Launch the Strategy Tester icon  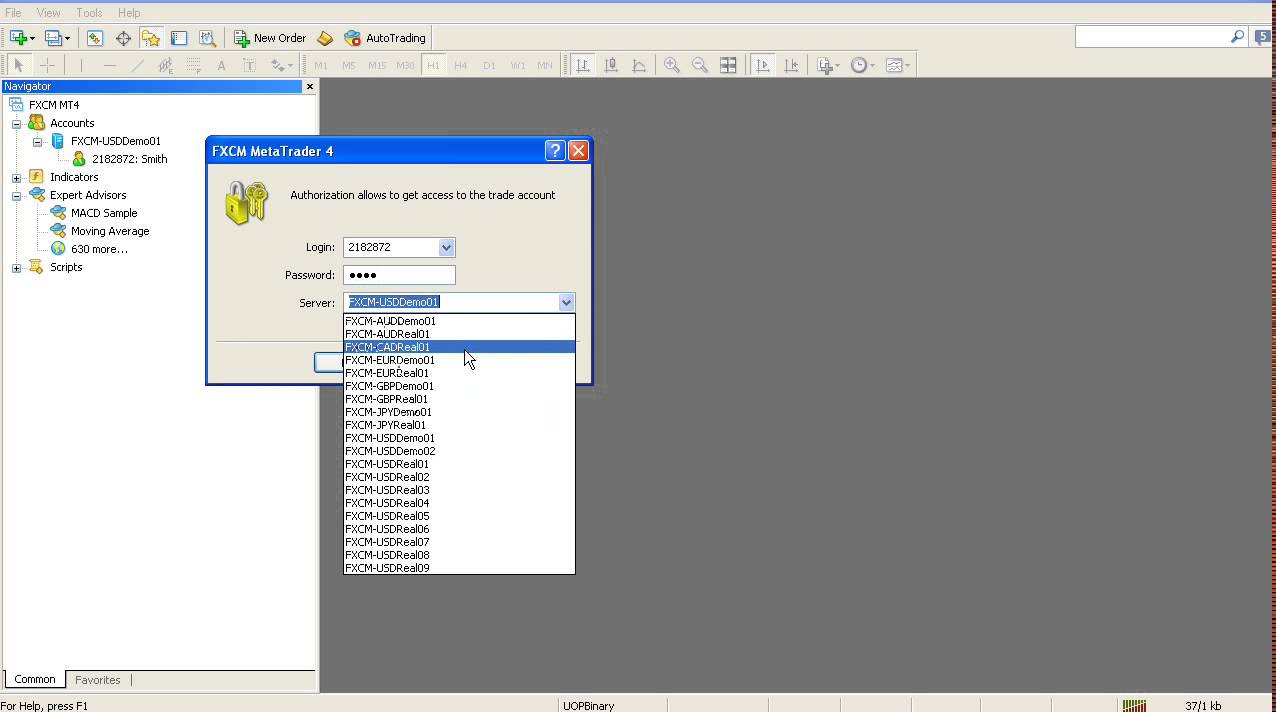[207, 38]
